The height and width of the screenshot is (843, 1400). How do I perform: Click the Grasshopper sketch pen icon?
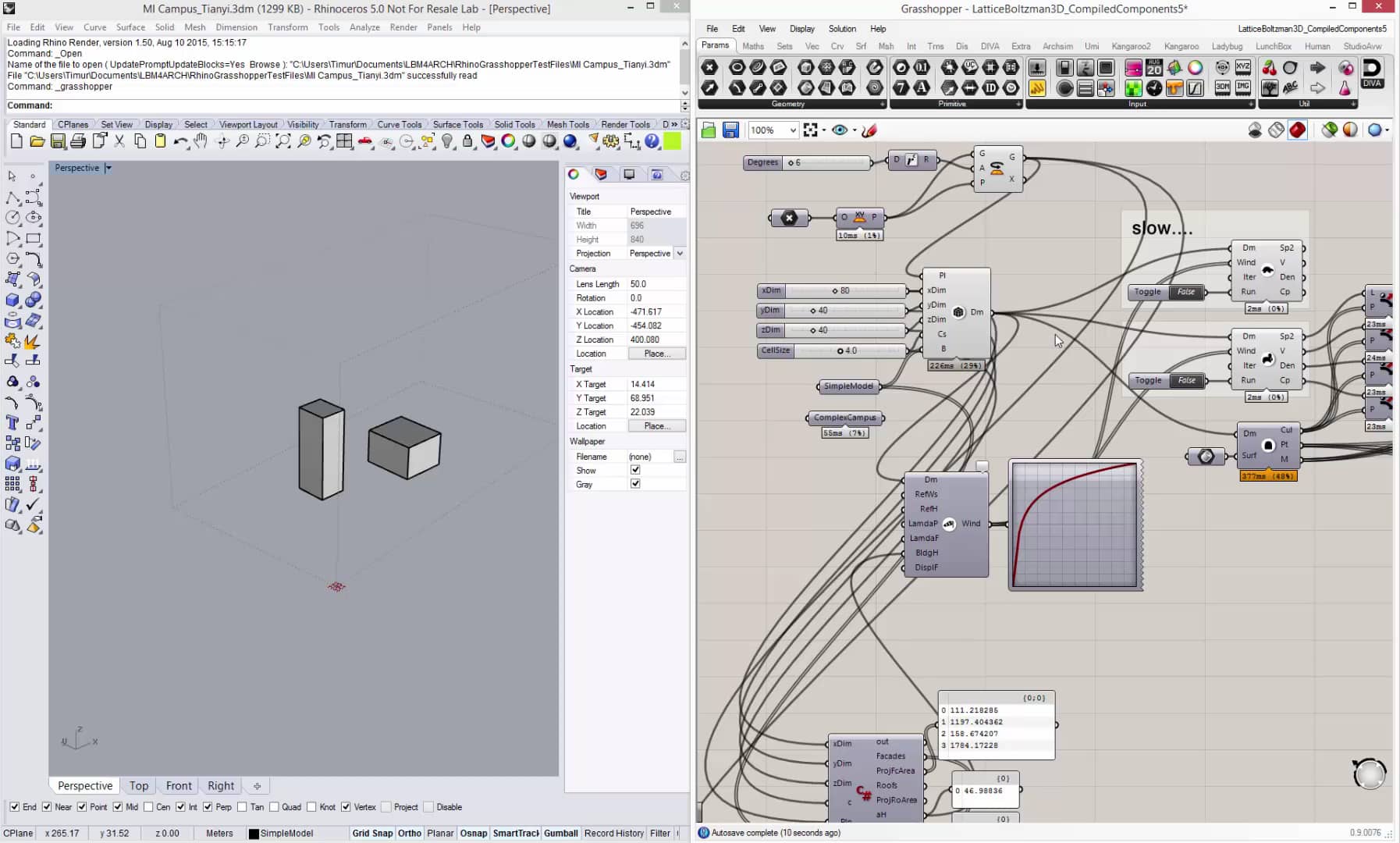(869, 130)
